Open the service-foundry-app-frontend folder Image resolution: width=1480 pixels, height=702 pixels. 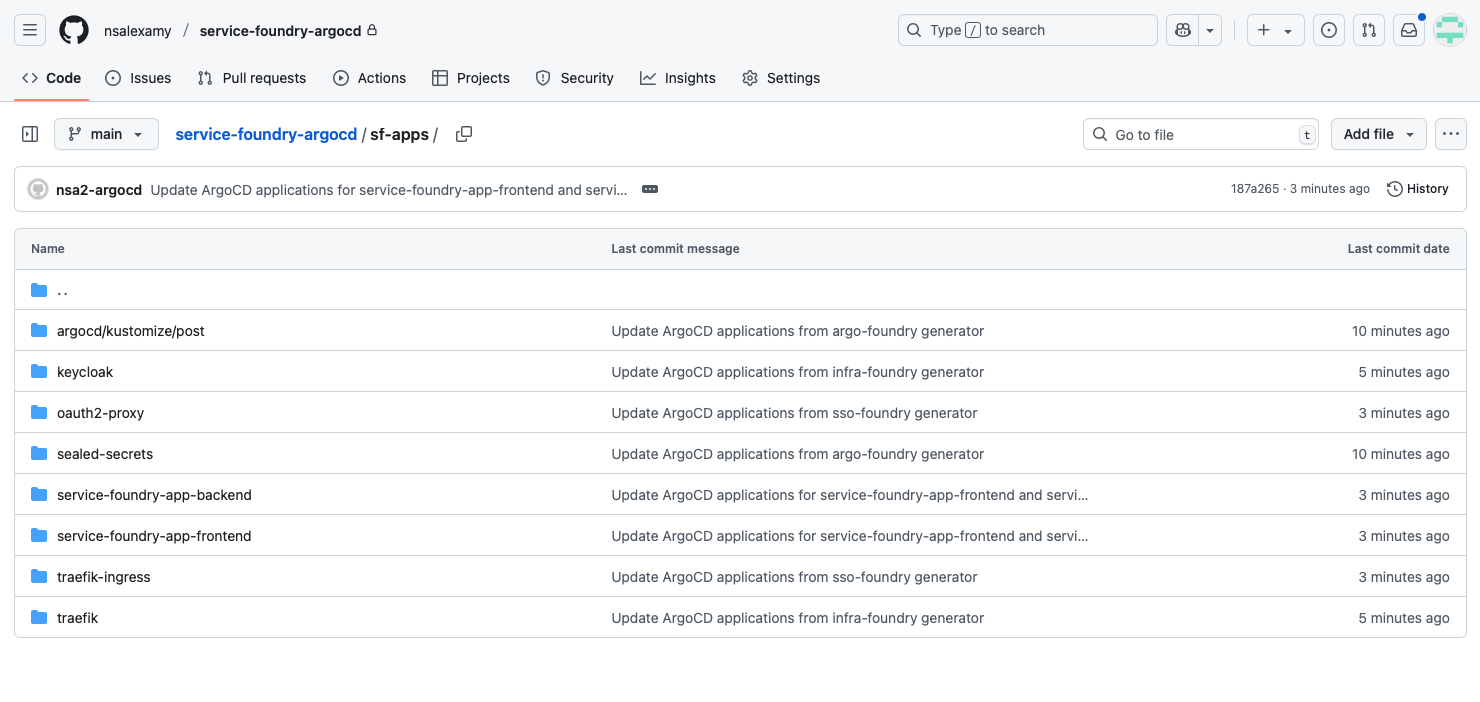[x=154, y=536]
